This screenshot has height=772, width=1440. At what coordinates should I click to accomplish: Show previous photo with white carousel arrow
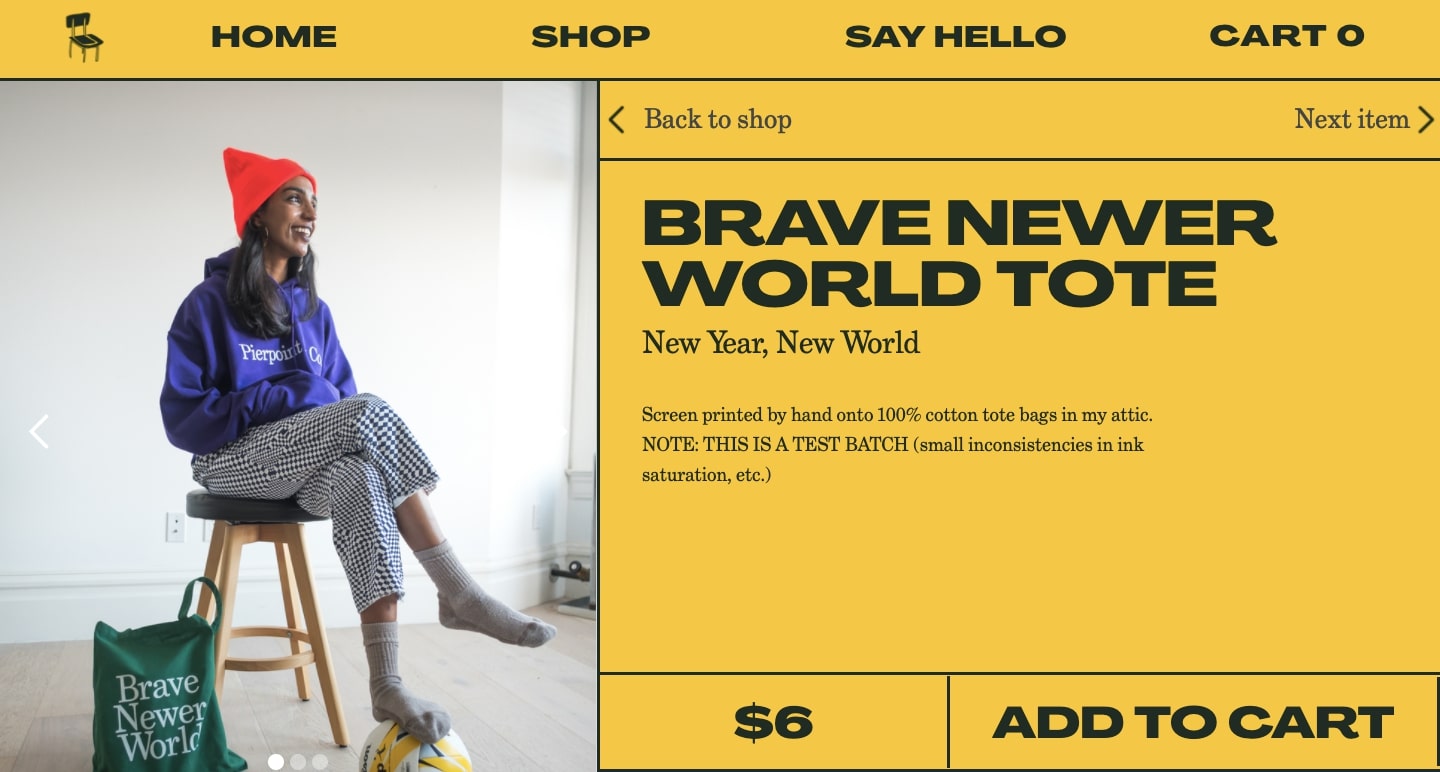[39, 432]
